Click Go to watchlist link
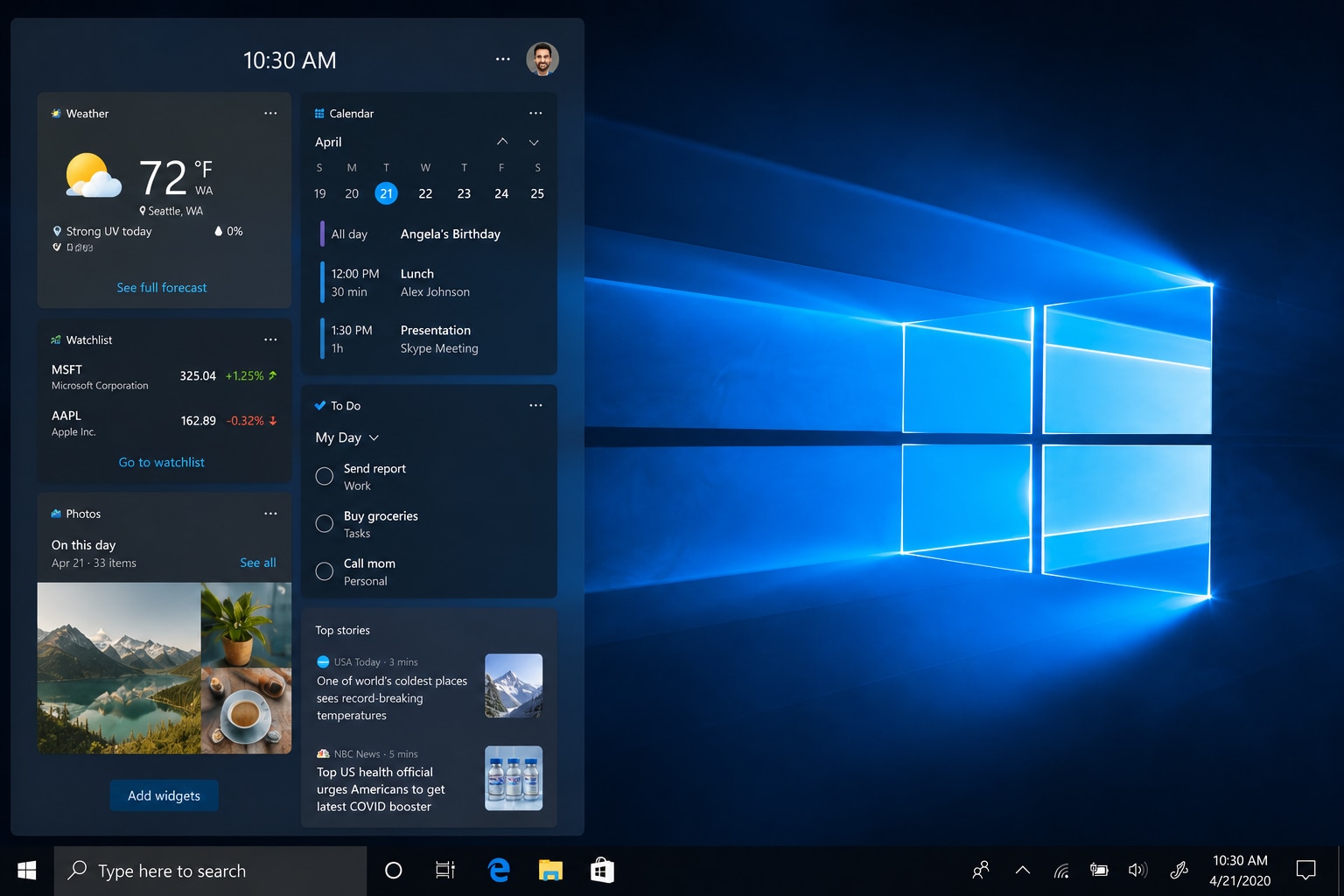 click(x=162, y=462)
